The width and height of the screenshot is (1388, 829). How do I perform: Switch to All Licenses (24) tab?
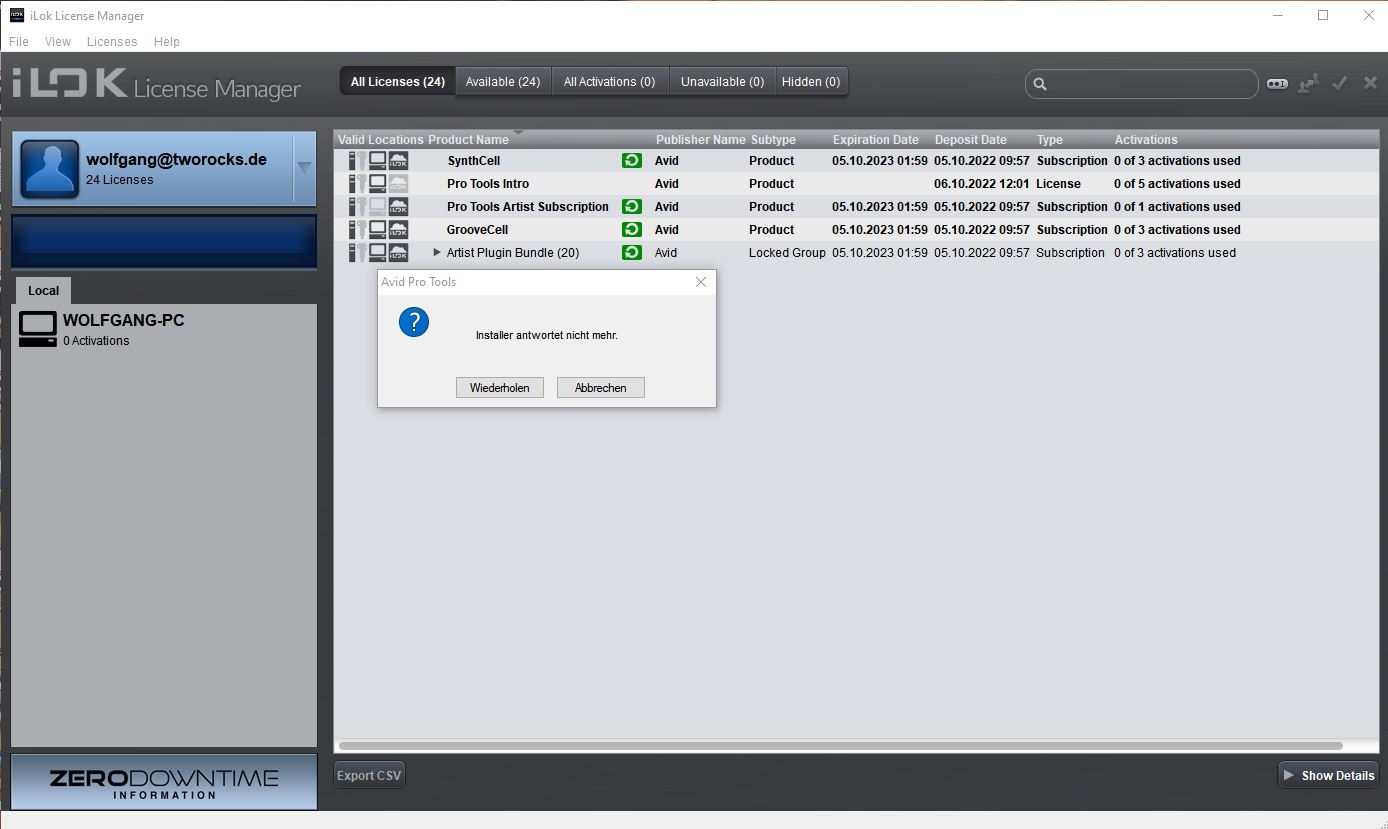398,82
